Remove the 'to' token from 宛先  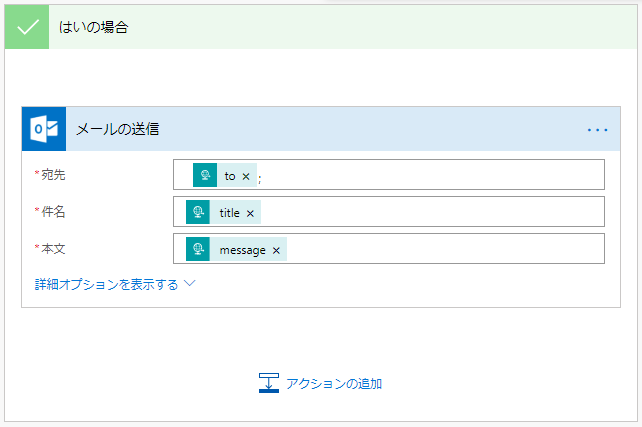pos(246,176)
